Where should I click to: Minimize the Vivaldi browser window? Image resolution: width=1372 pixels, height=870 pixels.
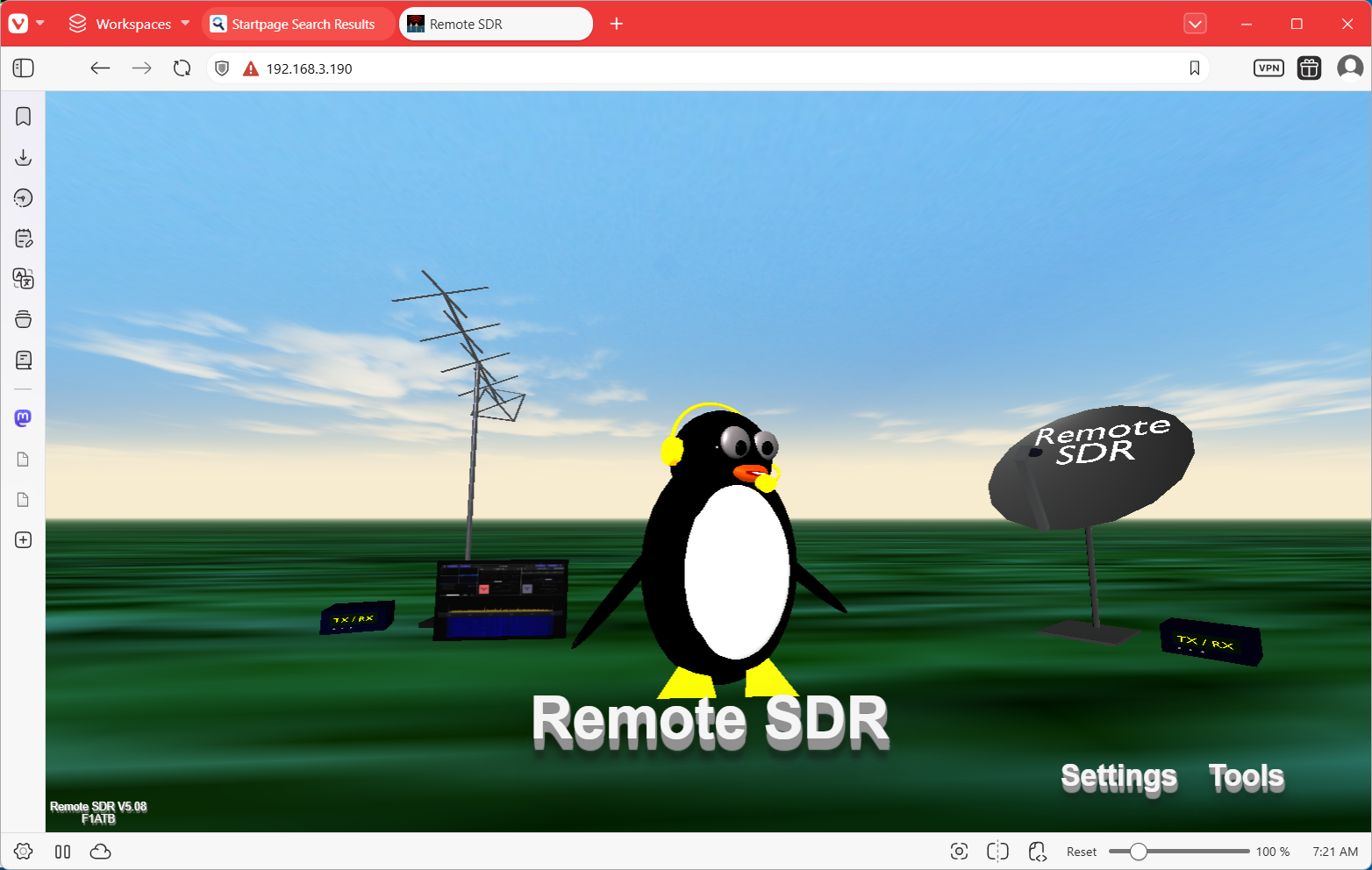click(1246, 24)
